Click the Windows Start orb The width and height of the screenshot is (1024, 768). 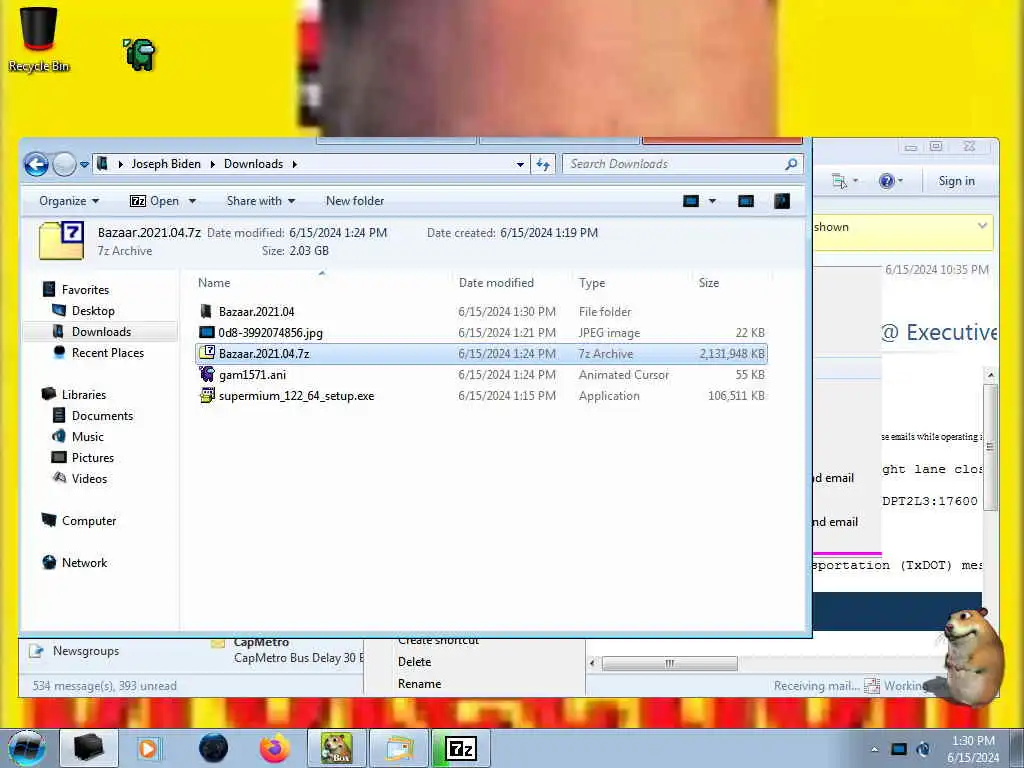click(x=27, y=748)
